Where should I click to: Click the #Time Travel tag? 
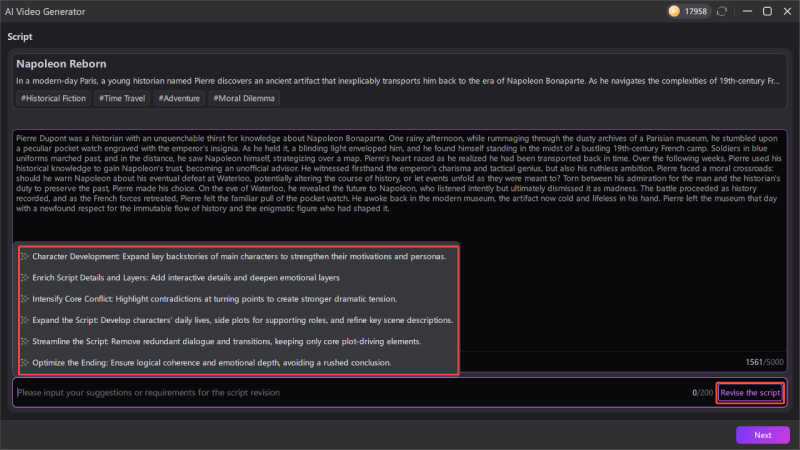click(x=121, y=98)
